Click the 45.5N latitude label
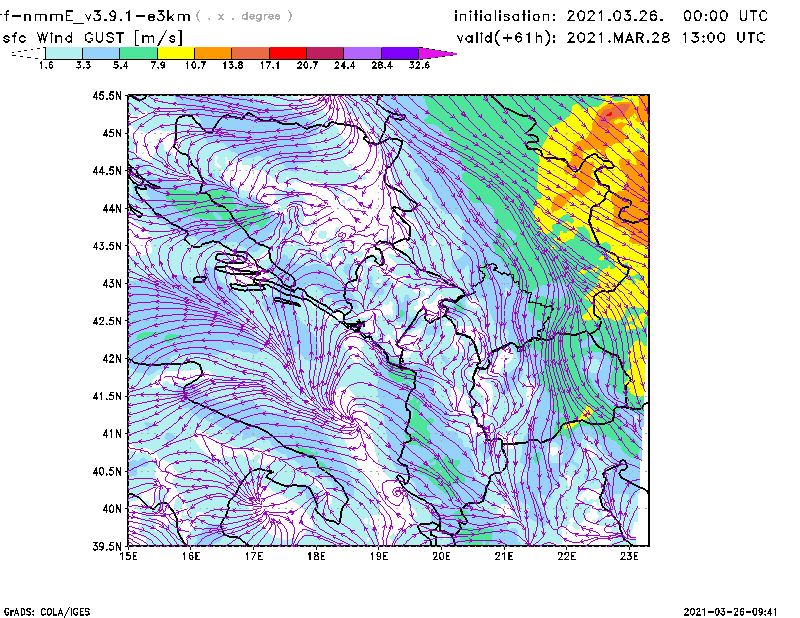The width and height of the screenshot is (800, 618). (107, 95)
